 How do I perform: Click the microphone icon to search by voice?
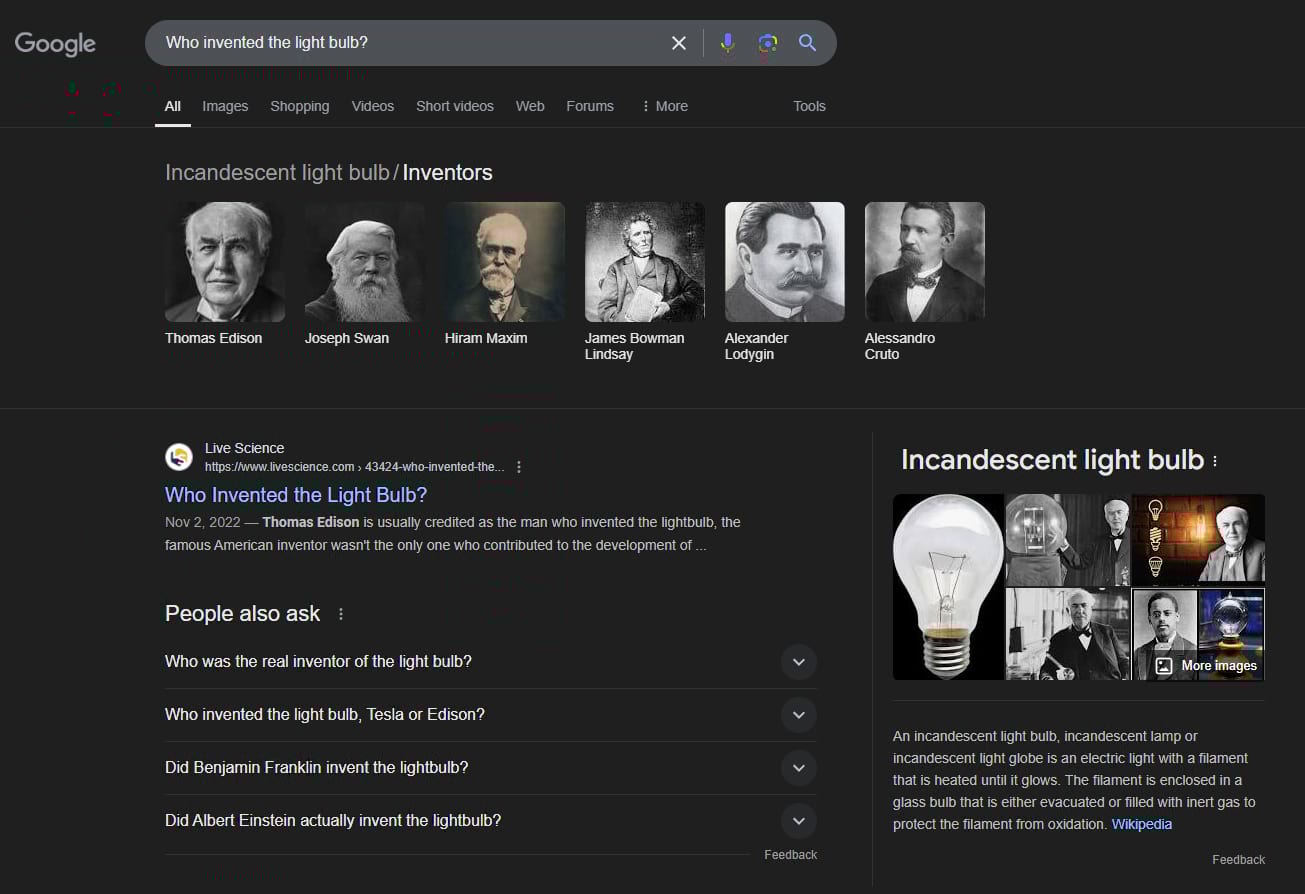click(x=727, y=43)
